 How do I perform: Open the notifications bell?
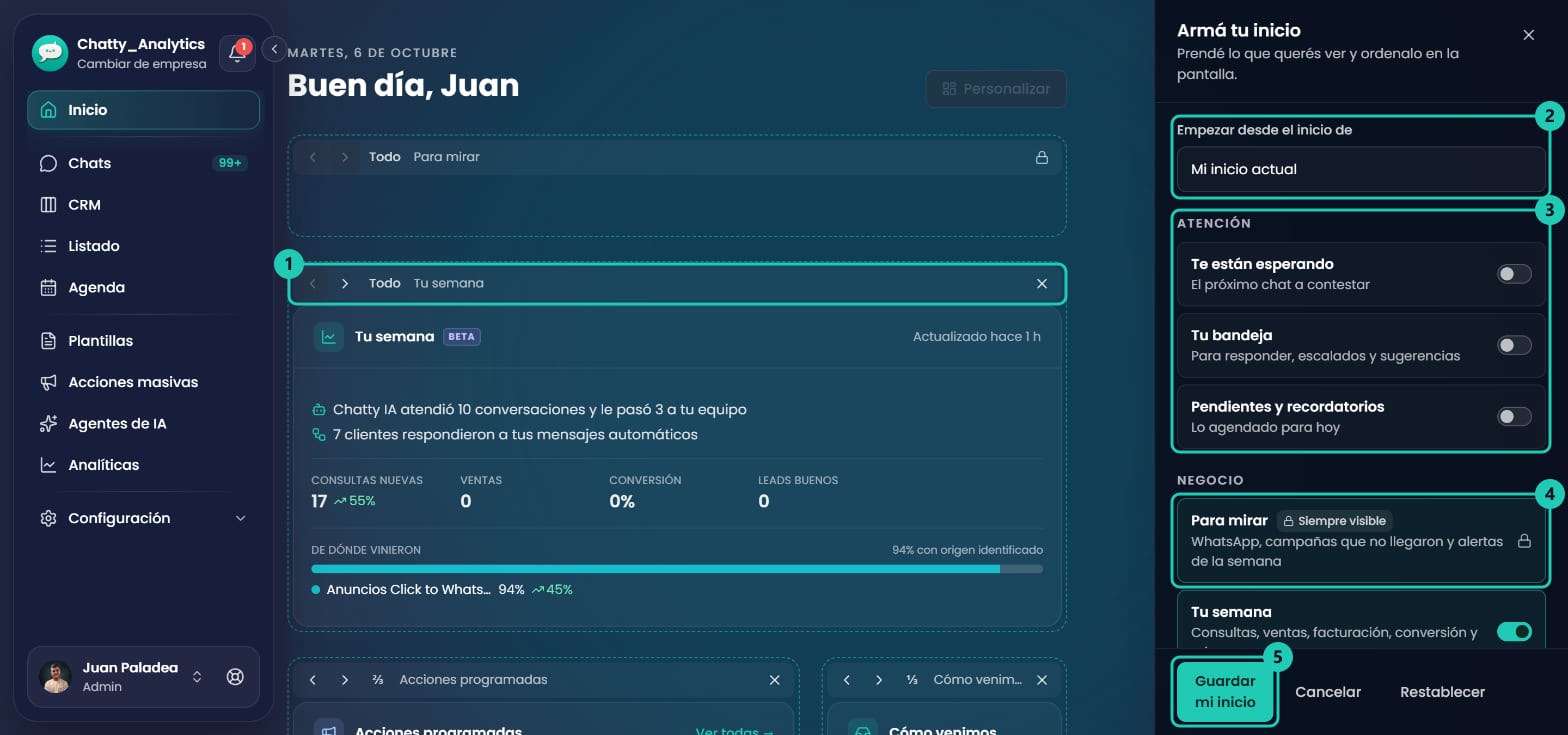pyautogui.click(x=237, y=53)
